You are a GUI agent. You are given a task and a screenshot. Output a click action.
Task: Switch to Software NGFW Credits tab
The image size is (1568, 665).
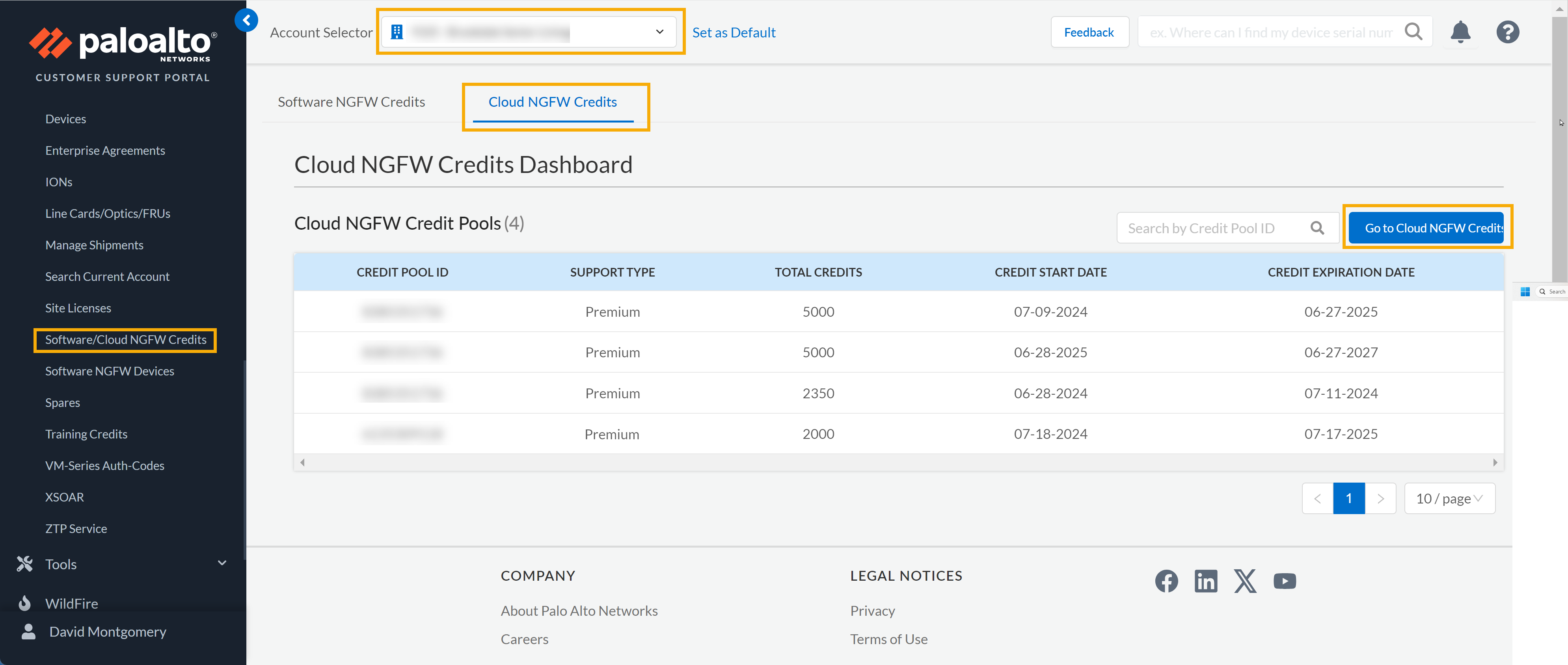point(351,102)
